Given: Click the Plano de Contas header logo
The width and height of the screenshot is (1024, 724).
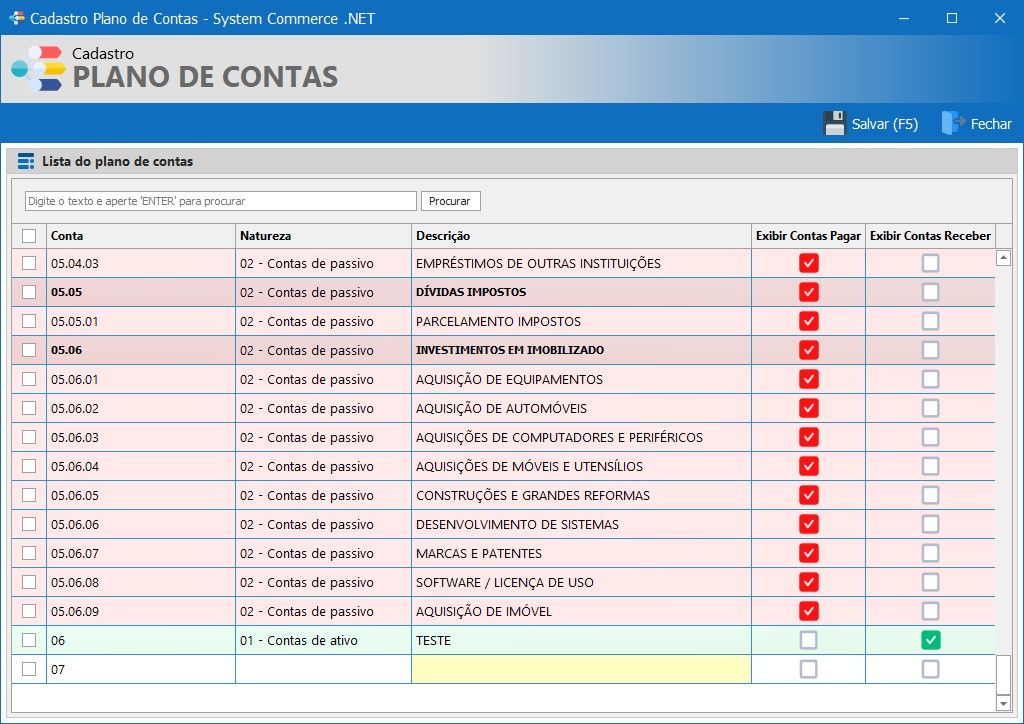Looking at the screenshot, I should 37,69.
